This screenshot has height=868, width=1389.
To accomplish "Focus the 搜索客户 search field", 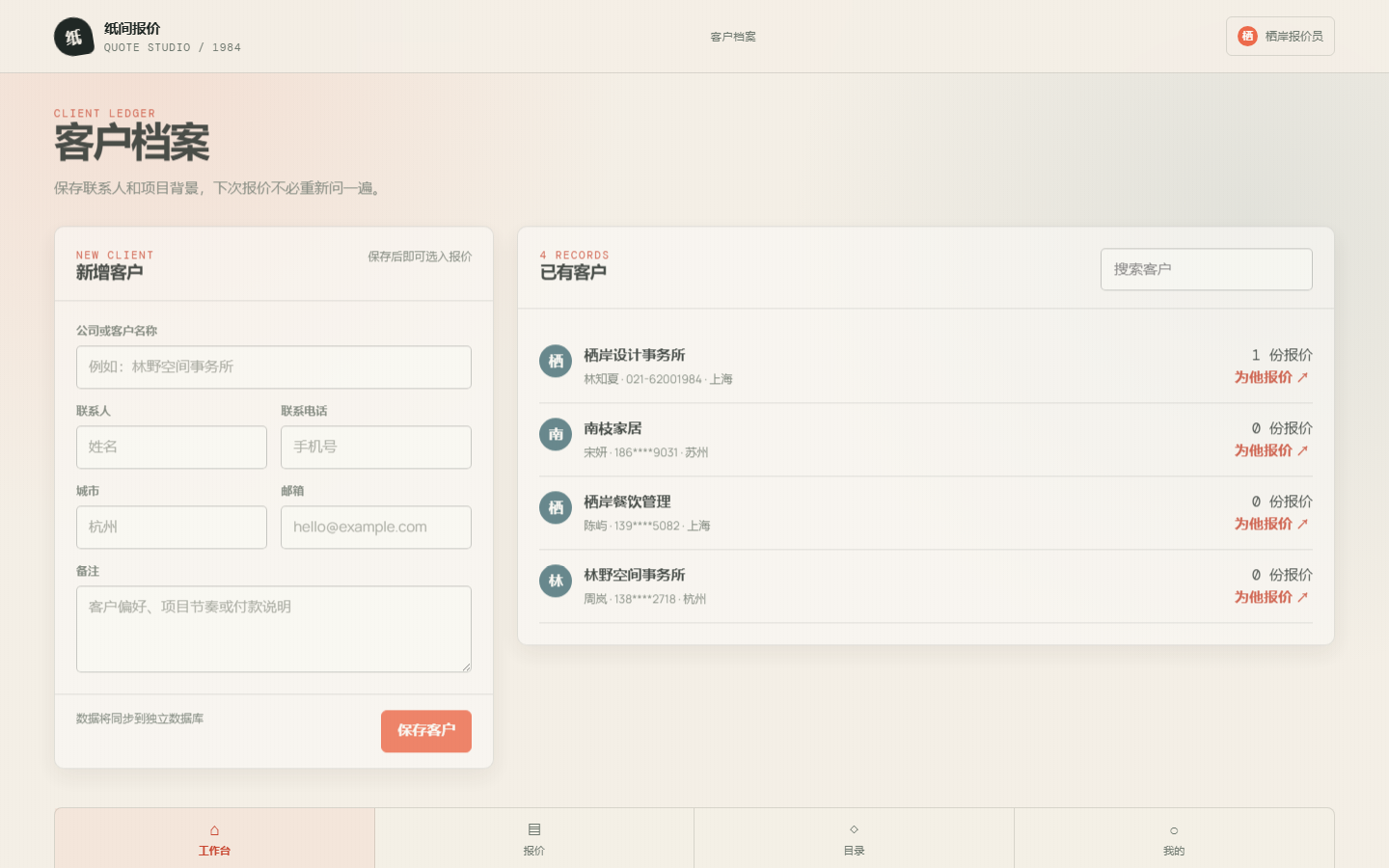I will pyautogui.click(x=1207, y=269).
